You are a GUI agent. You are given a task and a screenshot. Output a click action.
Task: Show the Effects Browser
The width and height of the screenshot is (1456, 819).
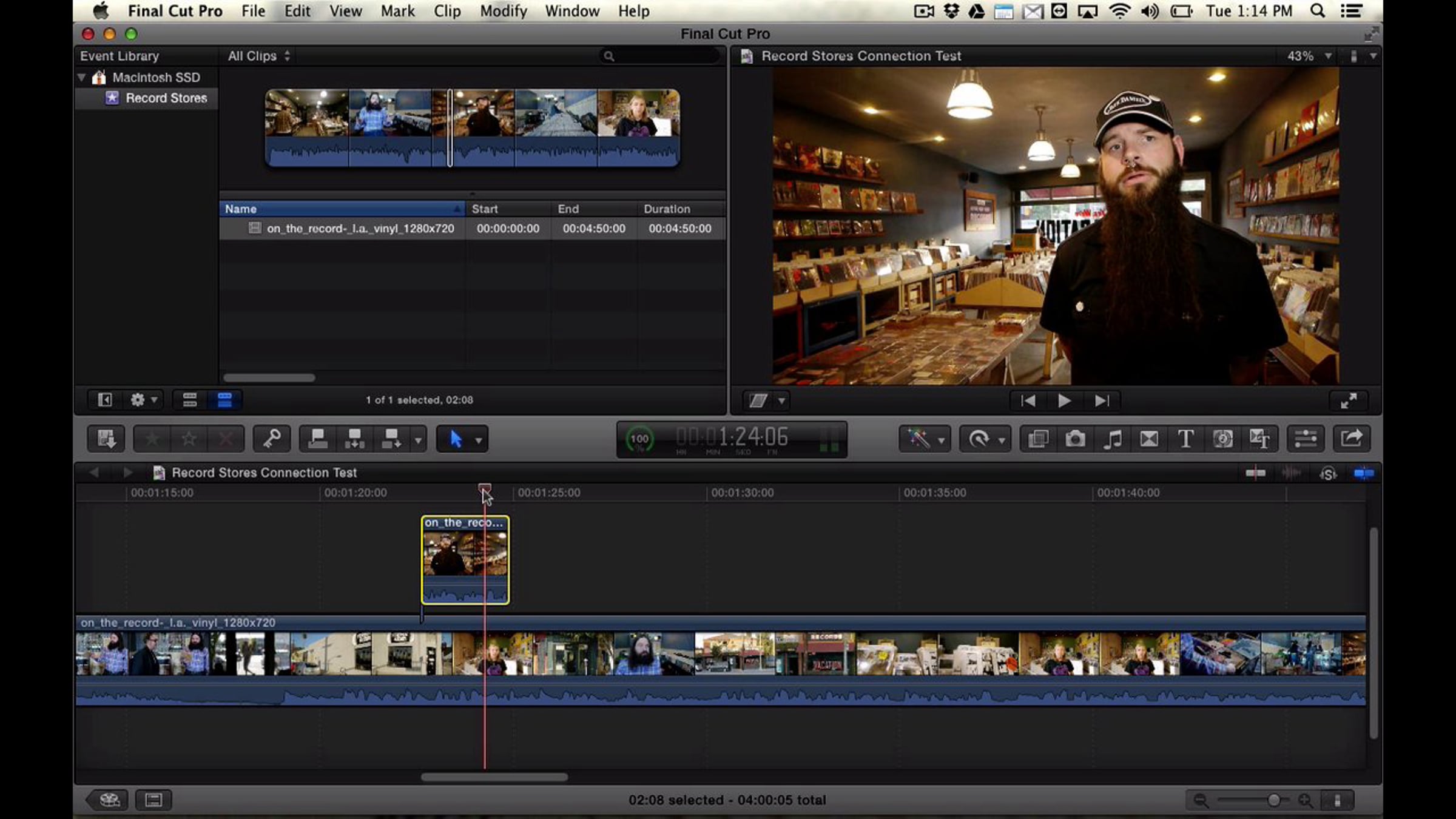click(1038, 439)
